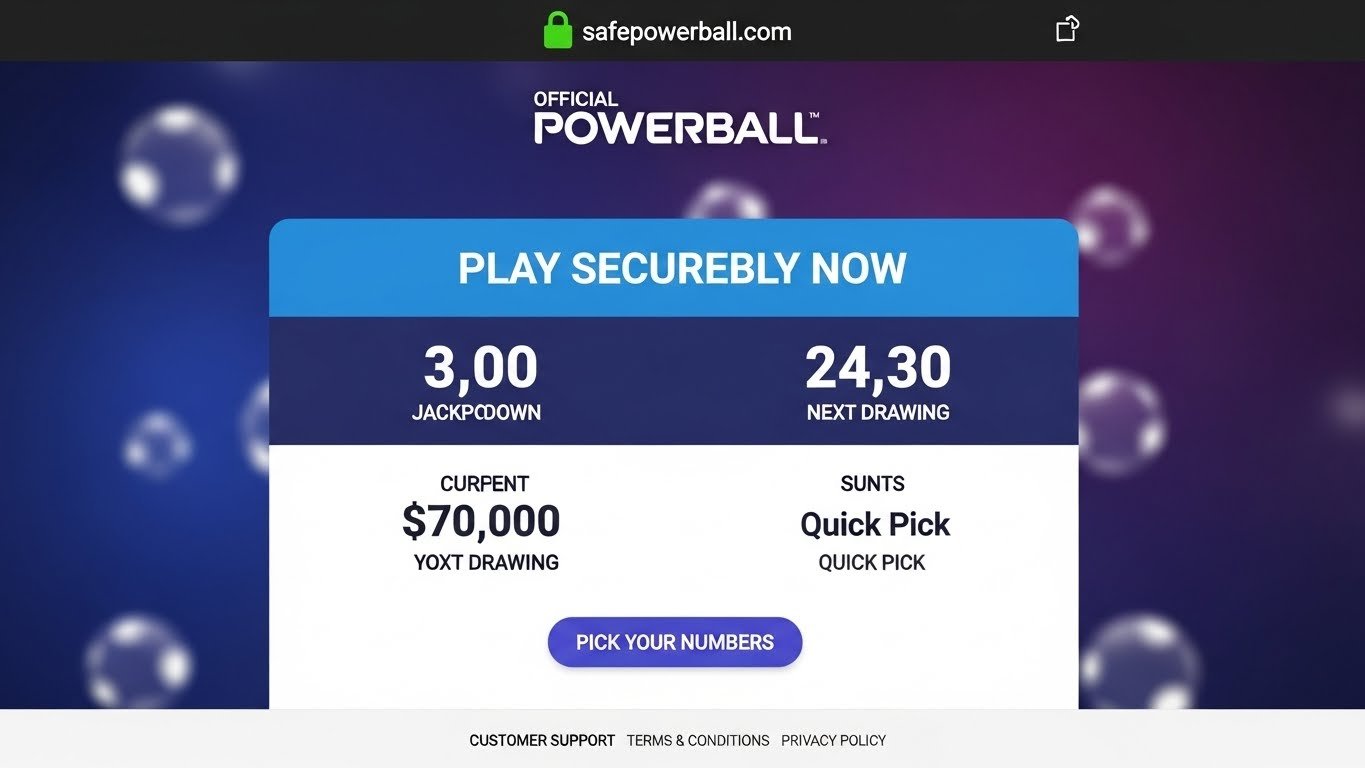Click the $70,000 jackpot amount
Screen dimensions: 1365x768
[481, 521]
